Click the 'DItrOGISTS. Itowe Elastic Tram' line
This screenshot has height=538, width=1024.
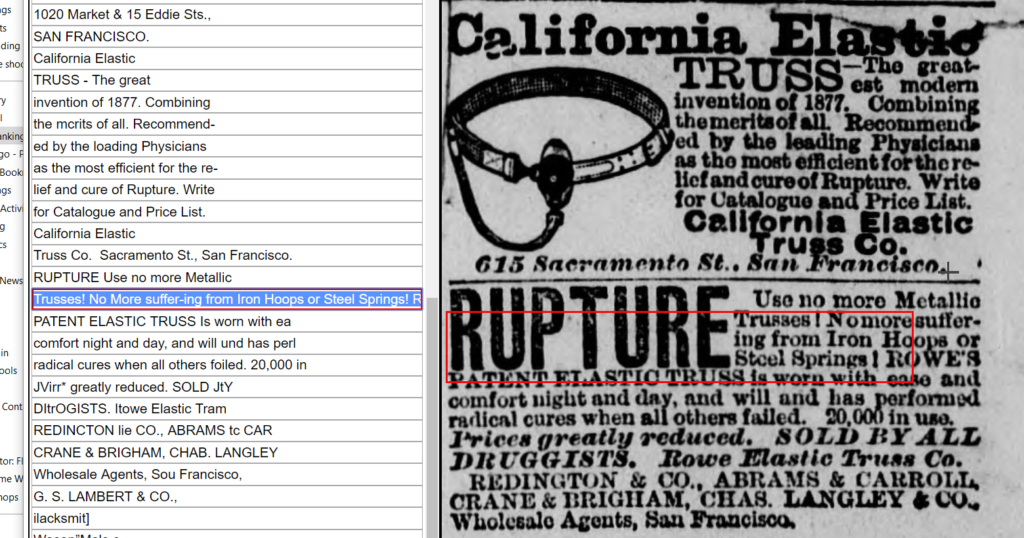point(227,409)
